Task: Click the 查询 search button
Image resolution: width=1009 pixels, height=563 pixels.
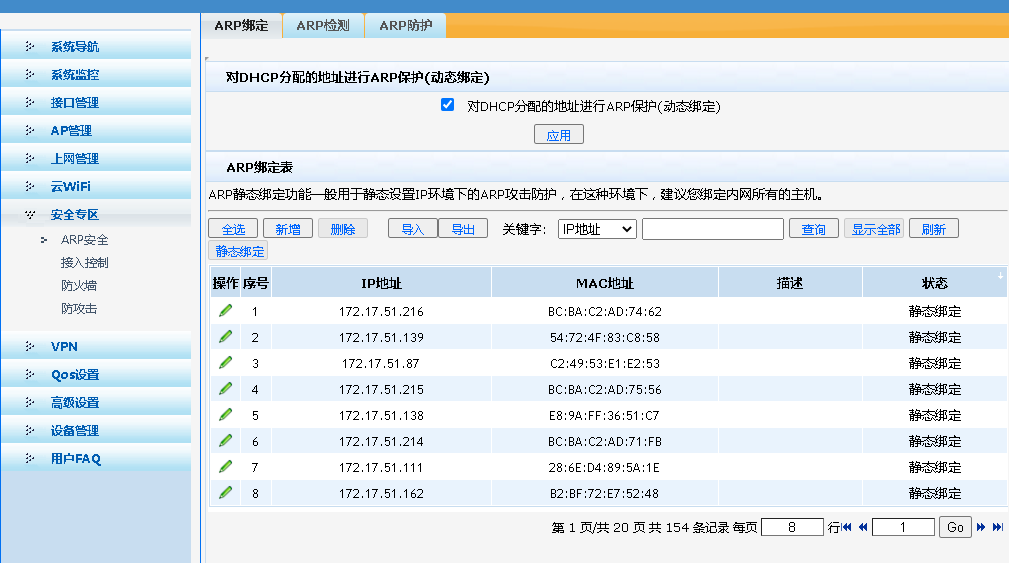Action: pos(813,228)
